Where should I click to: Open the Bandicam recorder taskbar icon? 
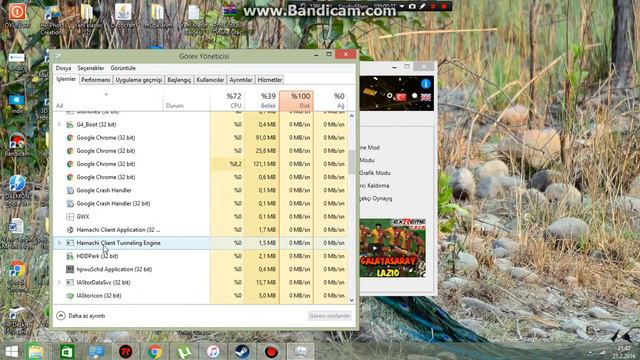pyautogui.click(x=271, y=351)
